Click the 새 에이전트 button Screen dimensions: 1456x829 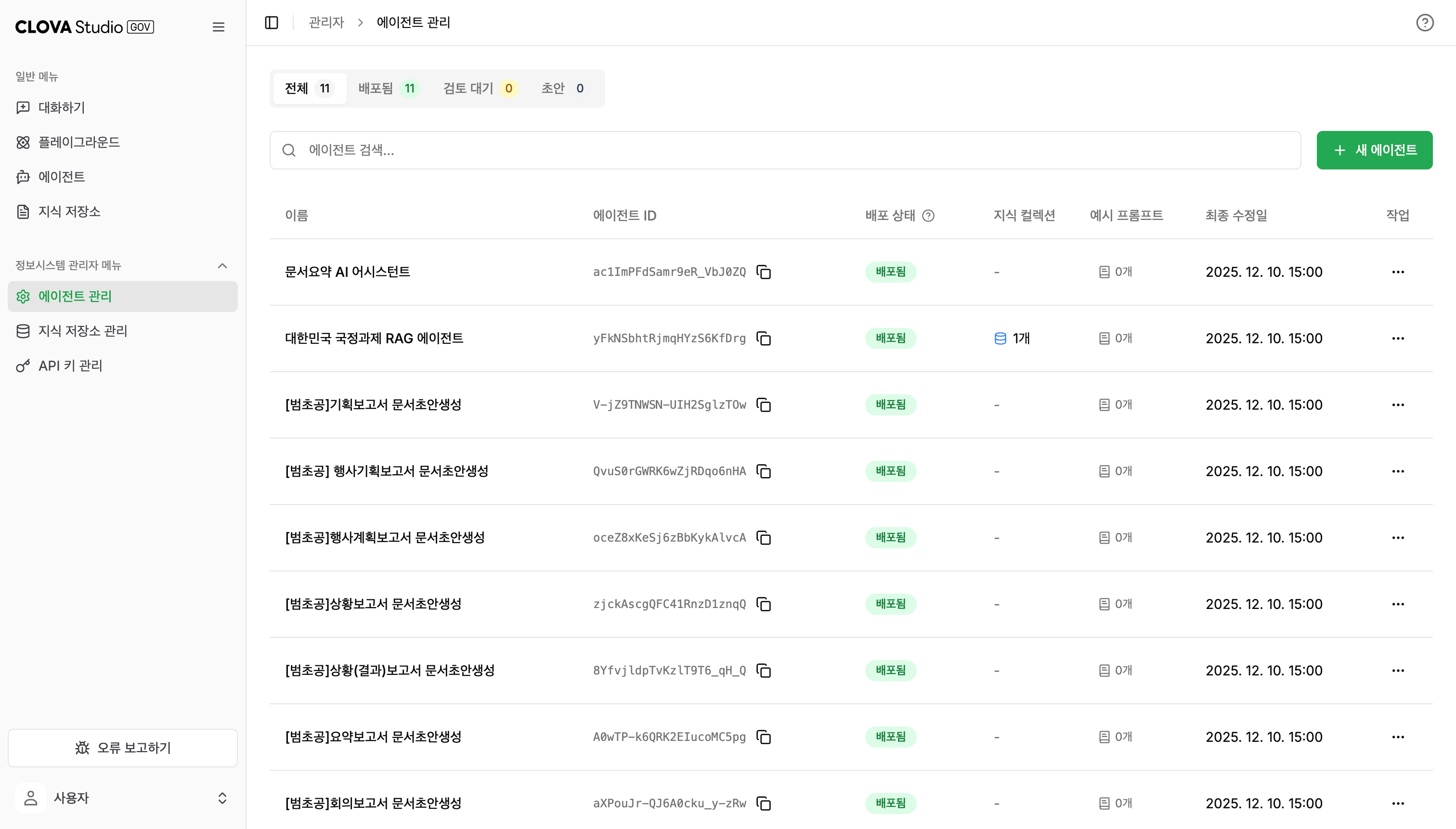click(x=1374, y=150)
